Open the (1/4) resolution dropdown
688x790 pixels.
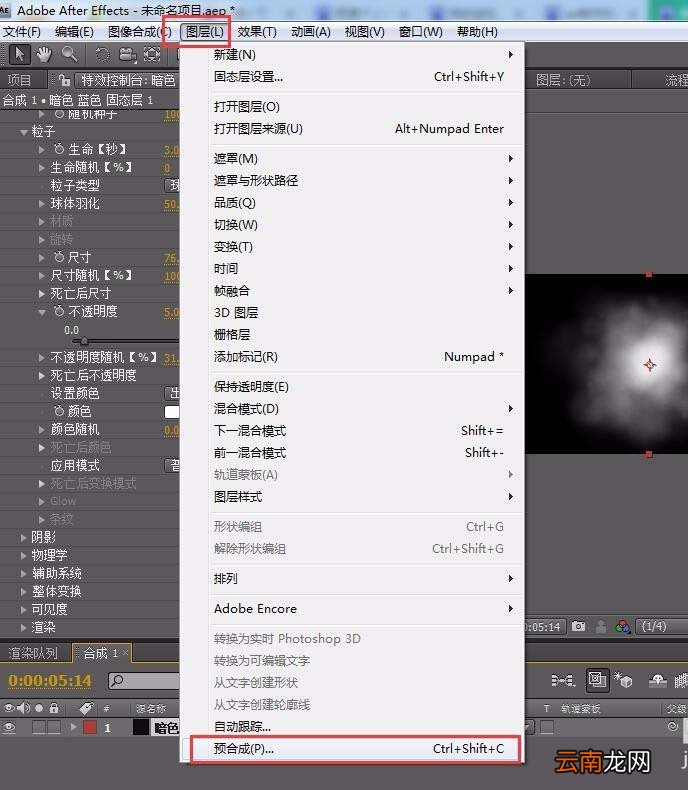tap(661, 626)
